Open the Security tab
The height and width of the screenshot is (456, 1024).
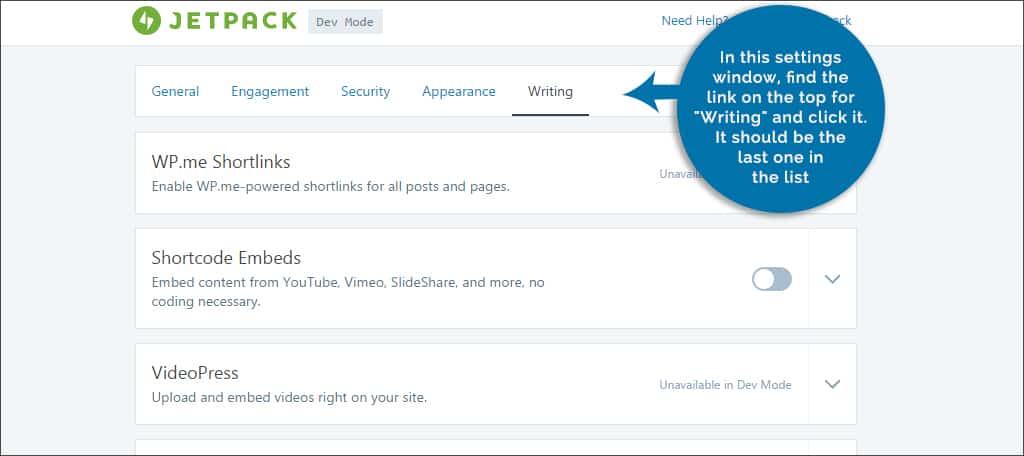366,91
